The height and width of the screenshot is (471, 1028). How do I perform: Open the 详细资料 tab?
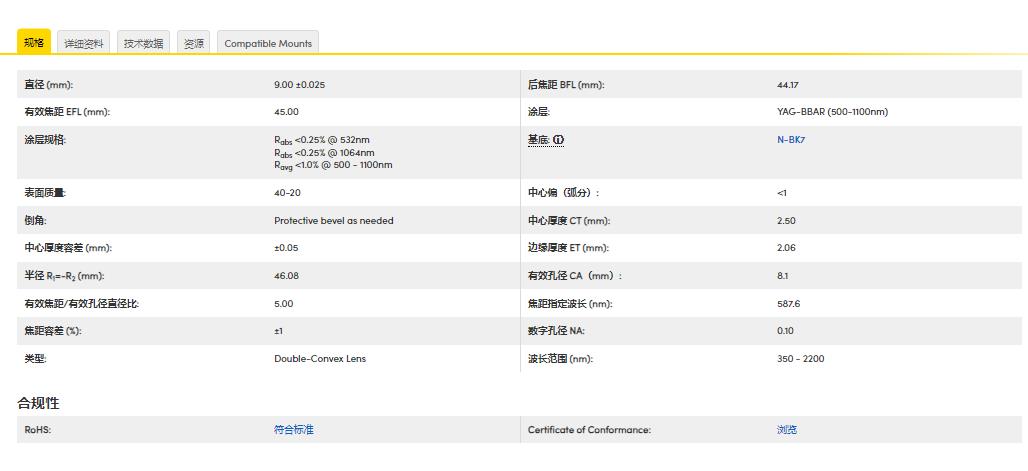[84, 43]
